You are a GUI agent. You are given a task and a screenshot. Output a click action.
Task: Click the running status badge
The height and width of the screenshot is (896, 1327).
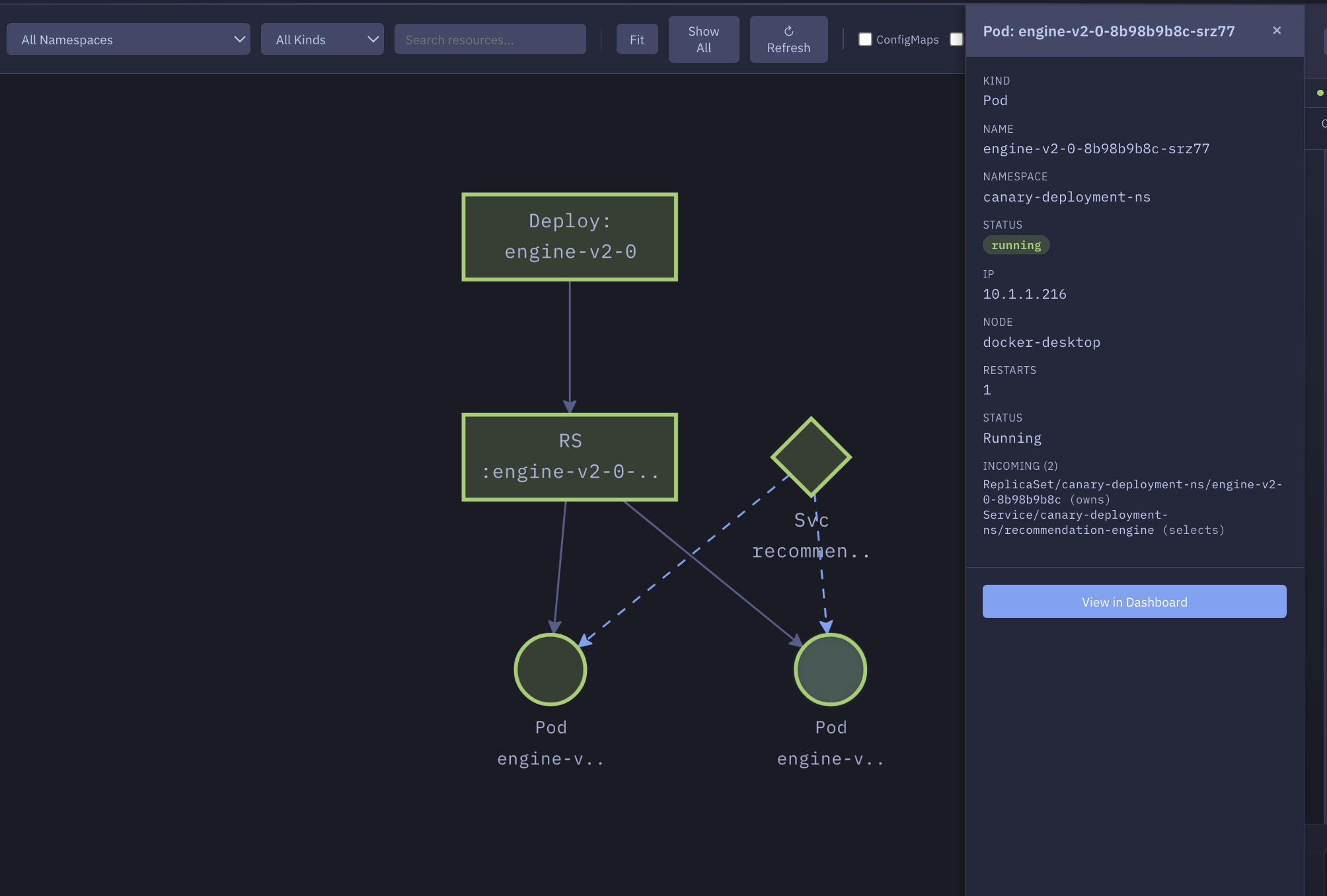1016,245
